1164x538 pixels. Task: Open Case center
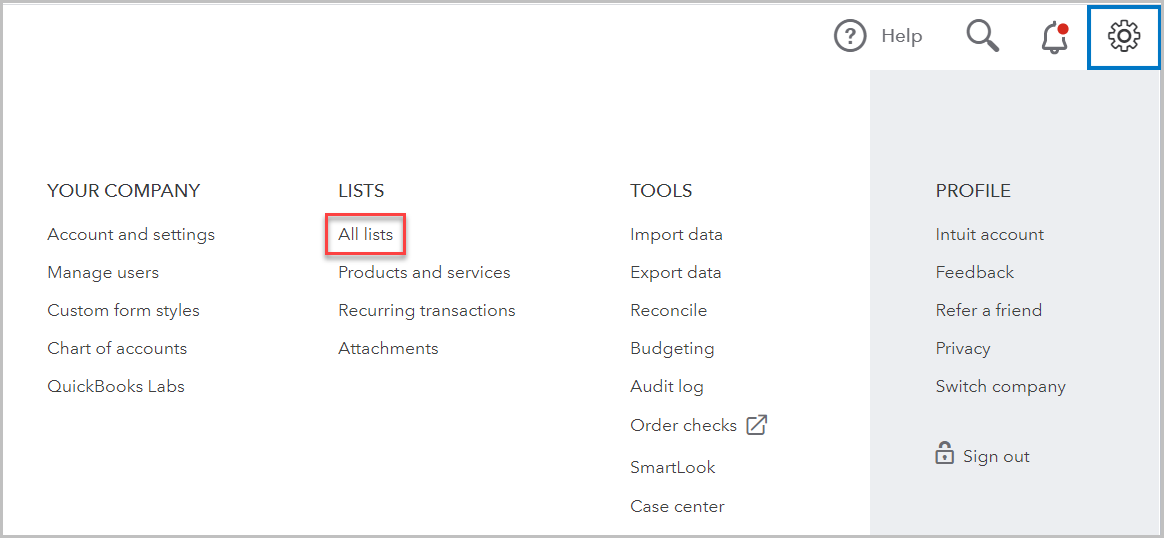[x=677, y=506]
